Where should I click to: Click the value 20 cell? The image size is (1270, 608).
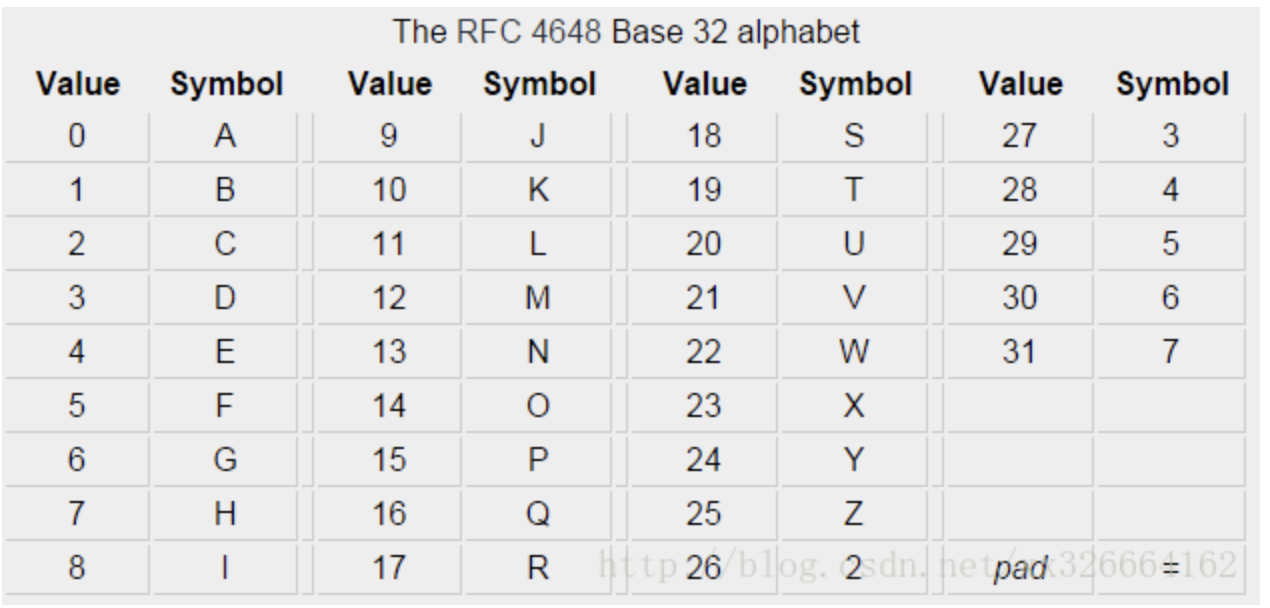click(705, 244)
